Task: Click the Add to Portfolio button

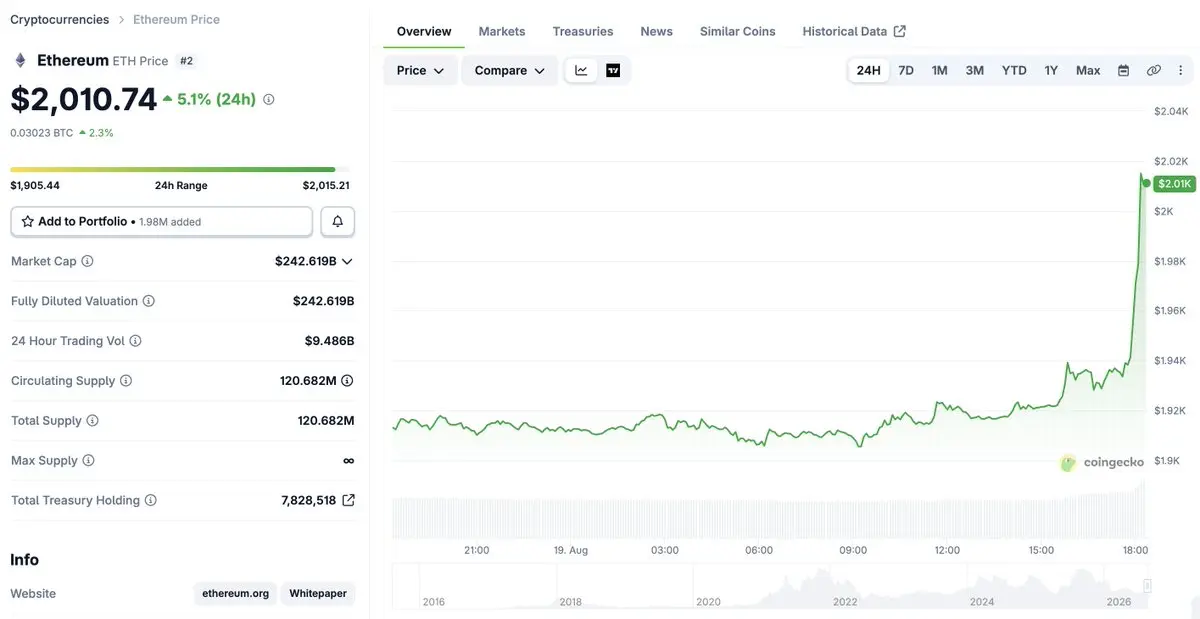Action: tap(162, 221)
